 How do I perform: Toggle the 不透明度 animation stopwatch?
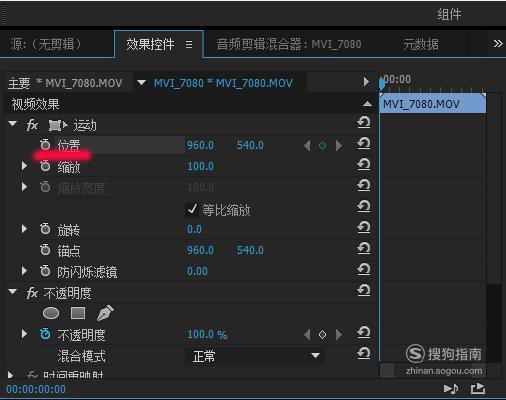45,334
